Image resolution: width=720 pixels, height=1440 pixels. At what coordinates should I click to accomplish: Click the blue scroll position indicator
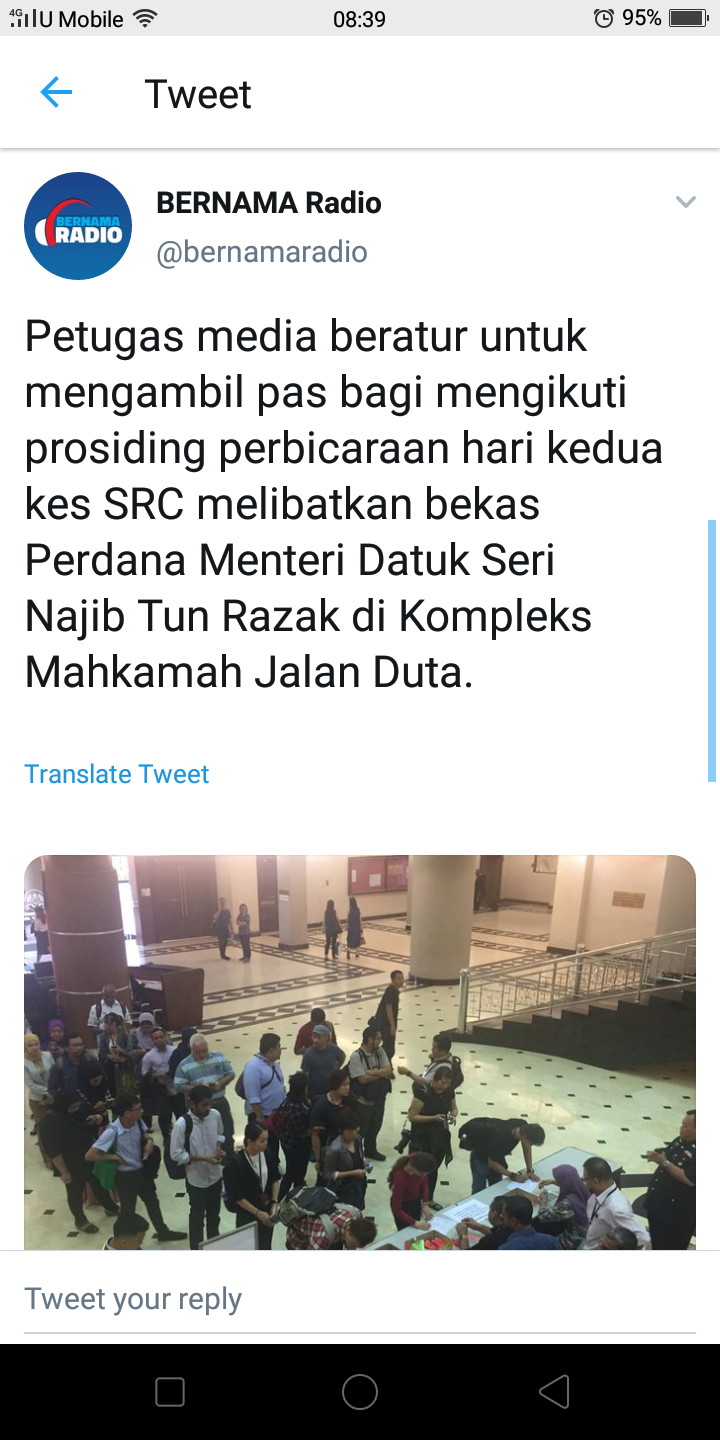(712, 650)
